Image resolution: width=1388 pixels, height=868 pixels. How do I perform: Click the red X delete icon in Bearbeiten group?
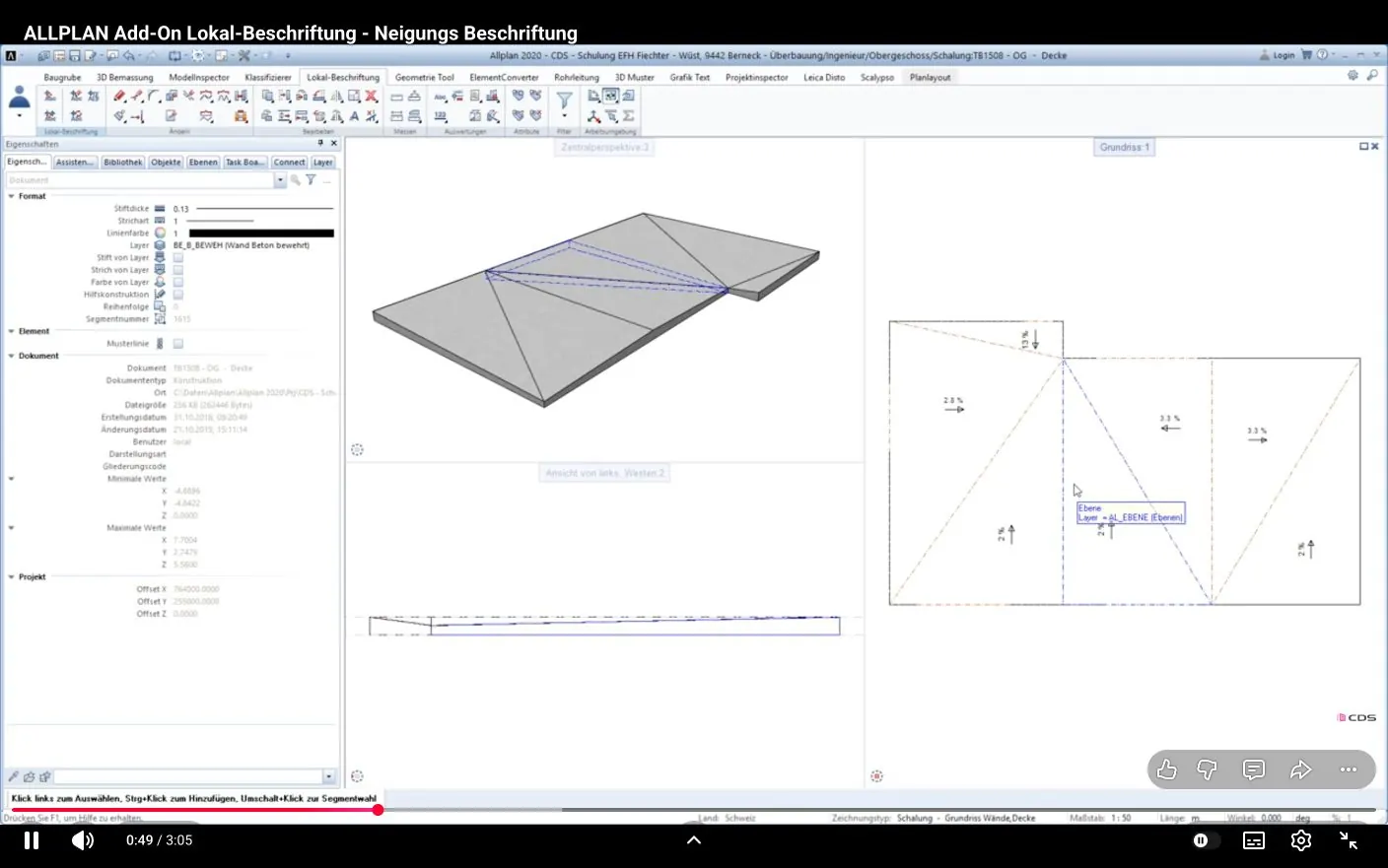[372, 97]
